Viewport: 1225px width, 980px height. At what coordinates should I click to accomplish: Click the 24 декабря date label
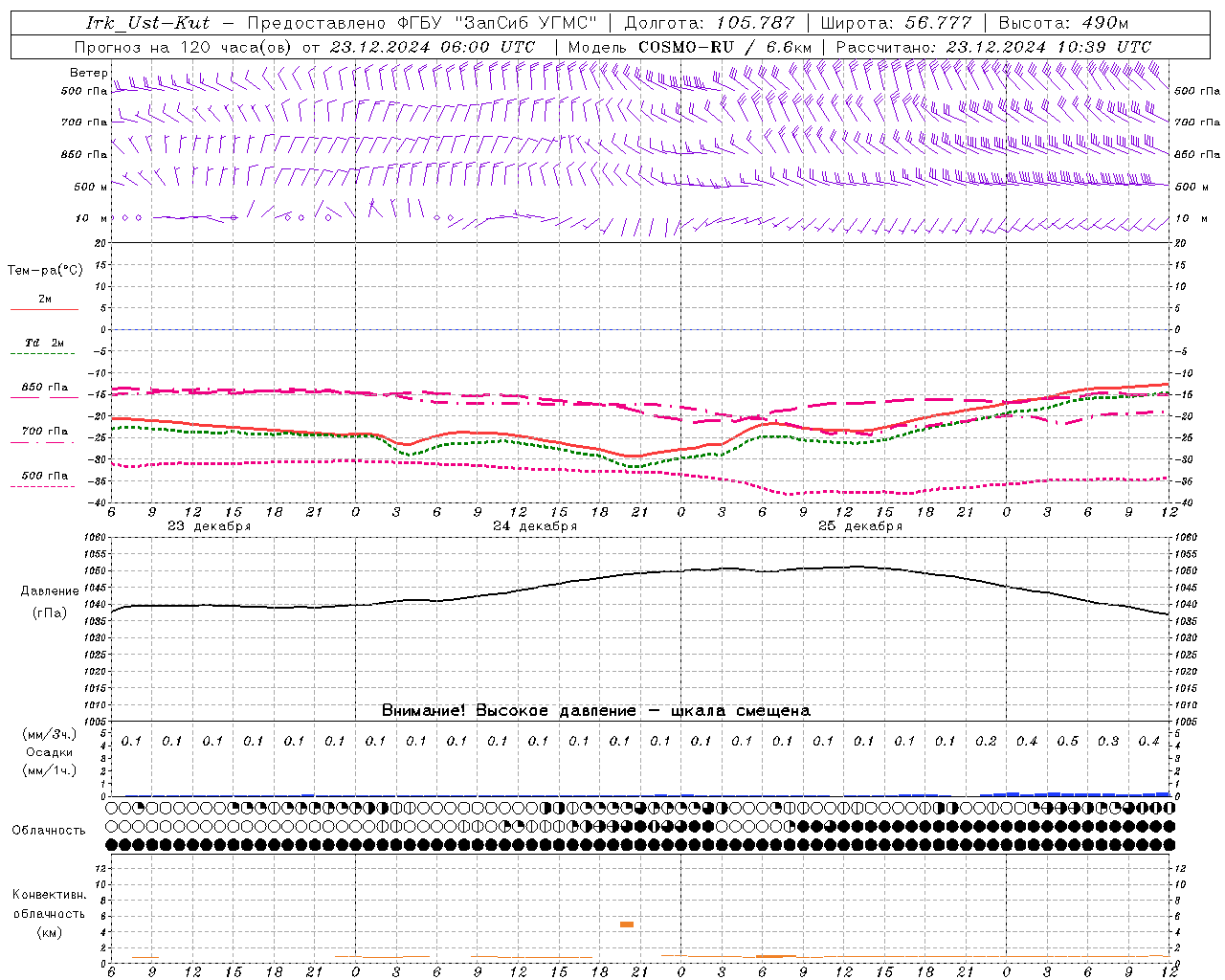tap(535, 526)
